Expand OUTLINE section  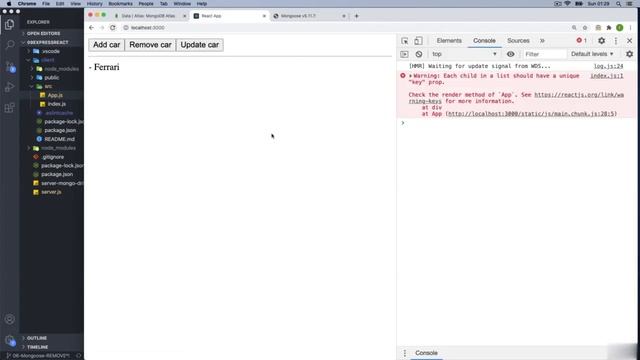point(37,338)
